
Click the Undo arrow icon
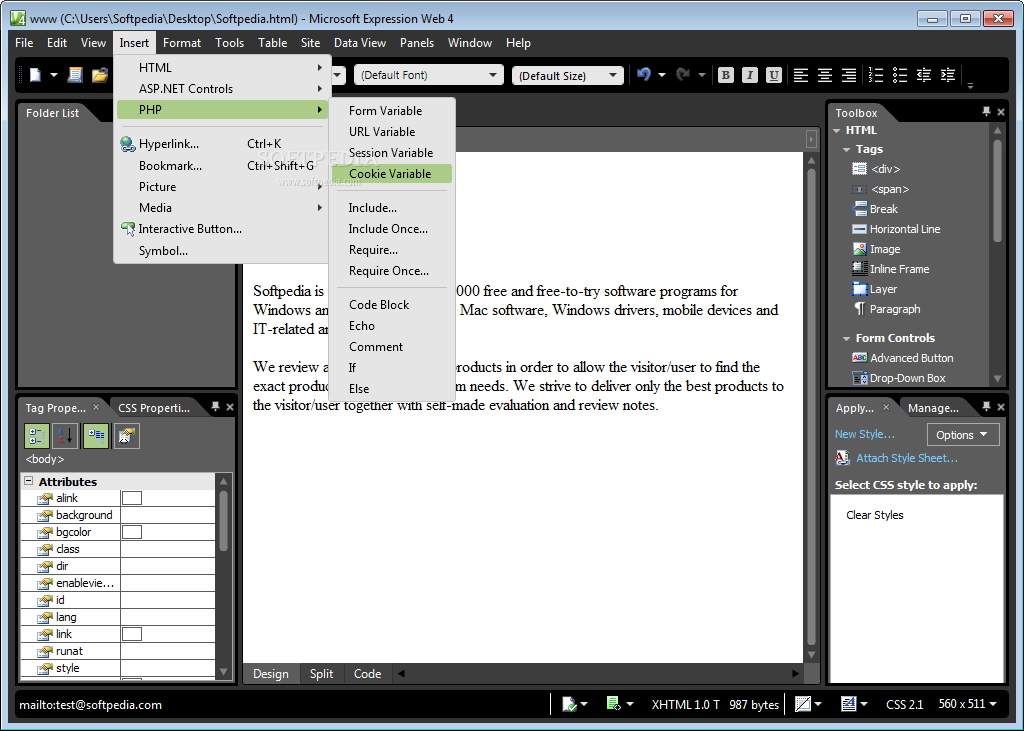pos(645,74)
